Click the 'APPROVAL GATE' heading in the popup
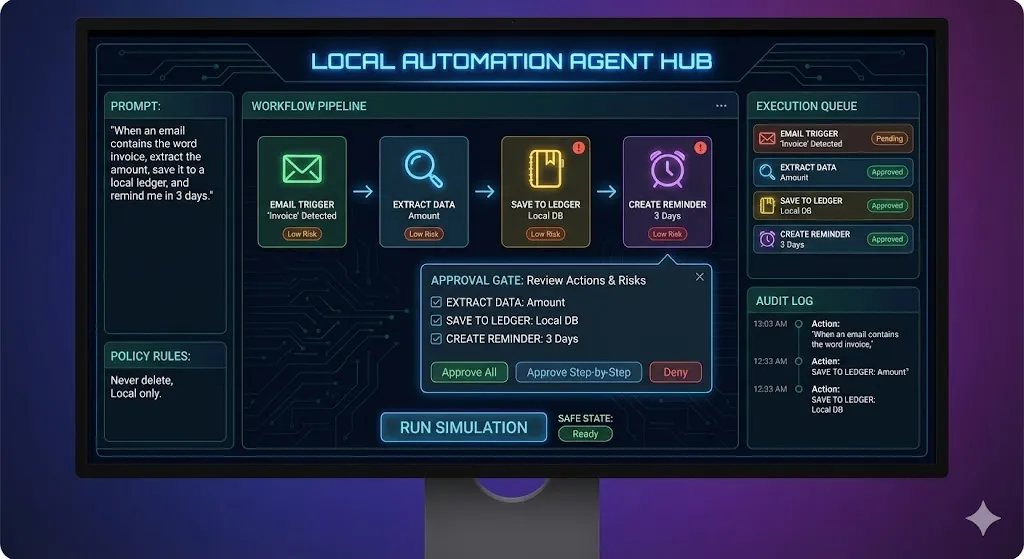The height and width of the screenshot is (559, 1024). pyautogui.click(x=477, y=280)
